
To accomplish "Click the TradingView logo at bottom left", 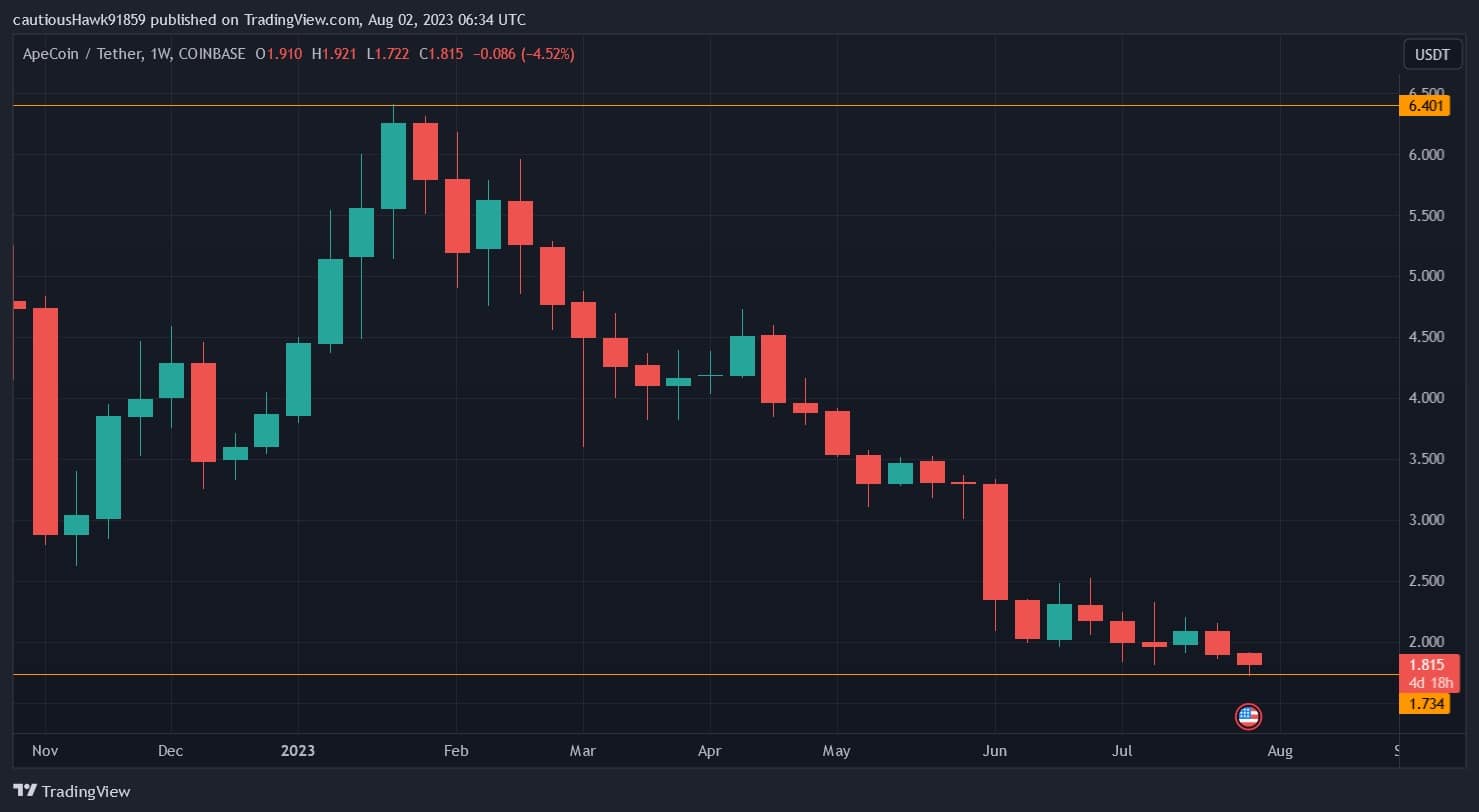I will pos(72,791).
